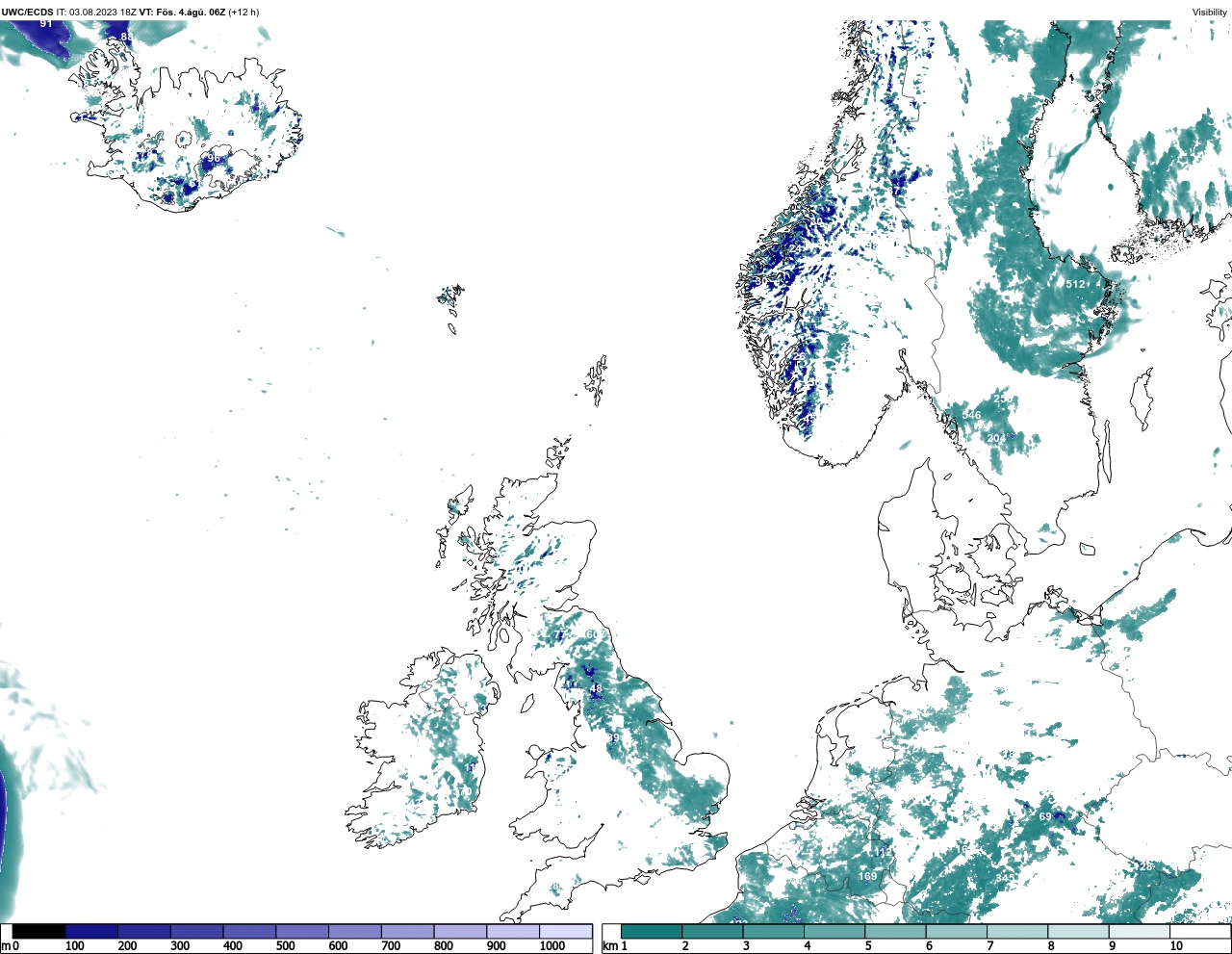This screenshot has height=954, width=1232.
Task: Choose the 6–7 km legend swatch
Action: pos(955,932)
